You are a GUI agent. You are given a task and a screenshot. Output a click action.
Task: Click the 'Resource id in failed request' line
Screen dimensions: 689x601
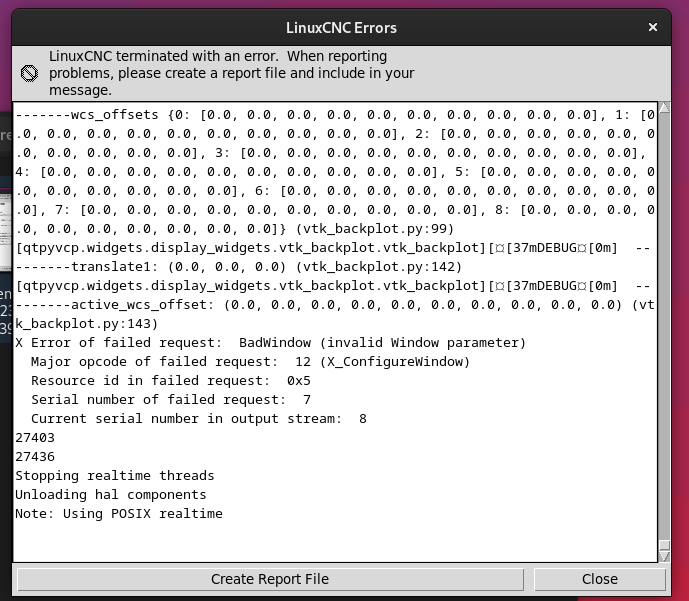(171, 380)
